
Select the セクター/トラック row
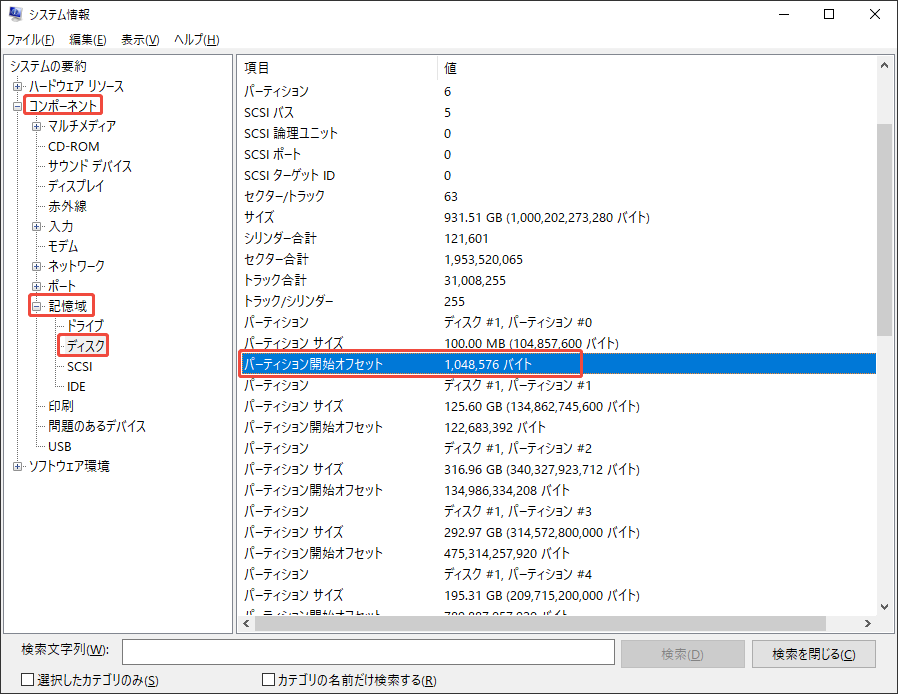557,196
